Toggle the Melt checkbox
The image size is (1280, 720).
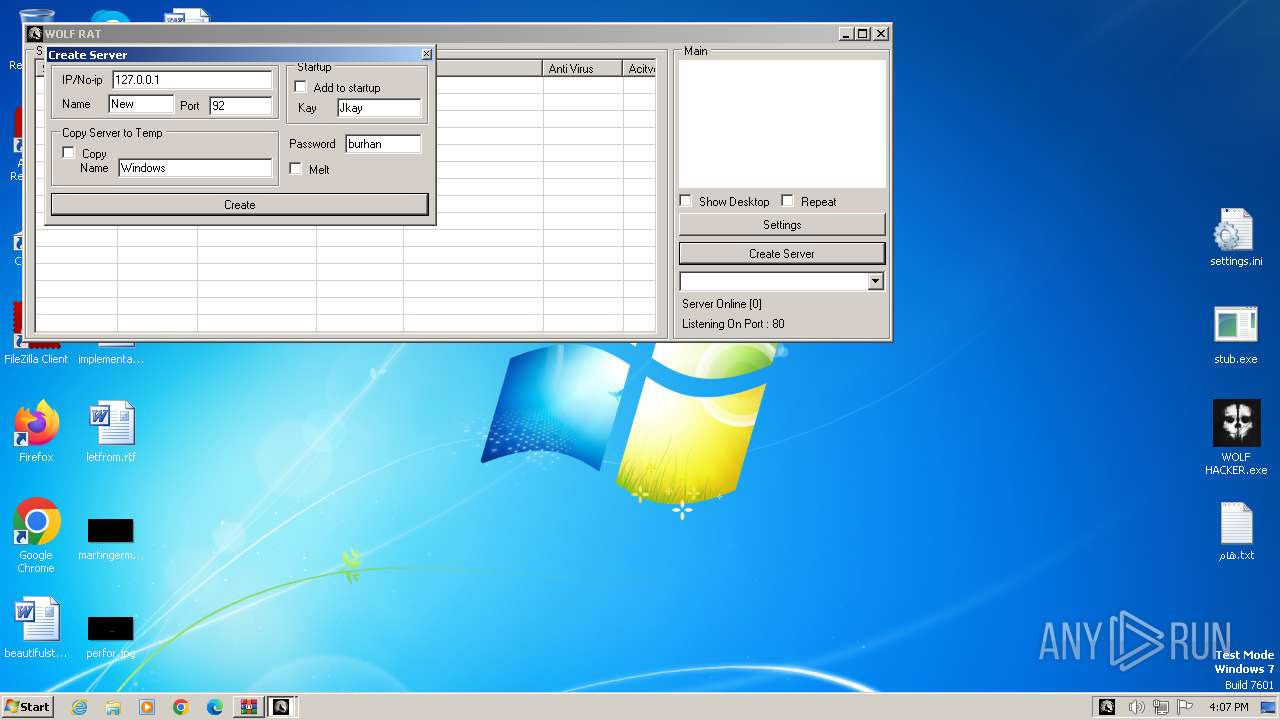pos(295,169)
